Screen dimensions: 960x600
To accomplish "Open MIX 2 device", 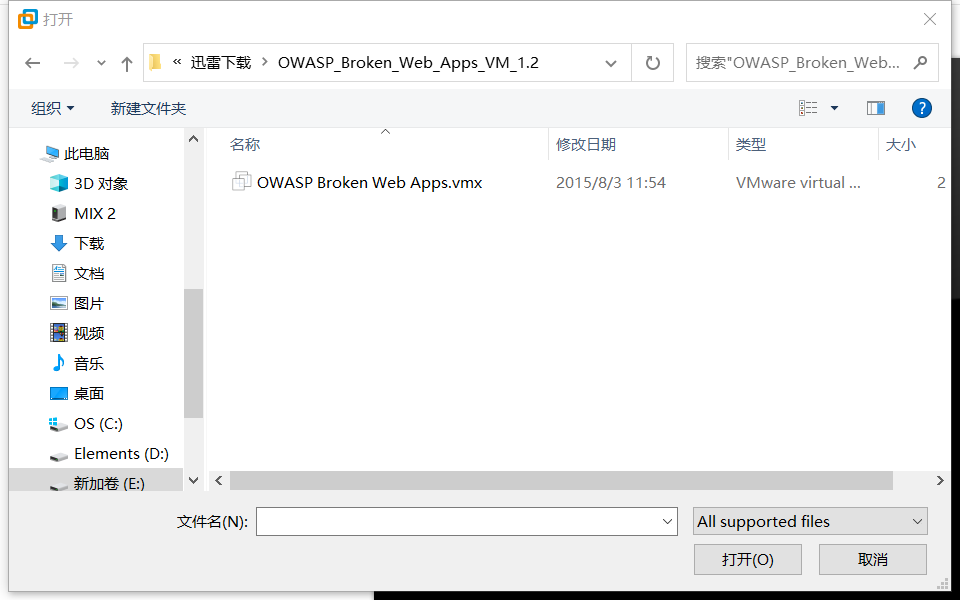I will point(95,214).
